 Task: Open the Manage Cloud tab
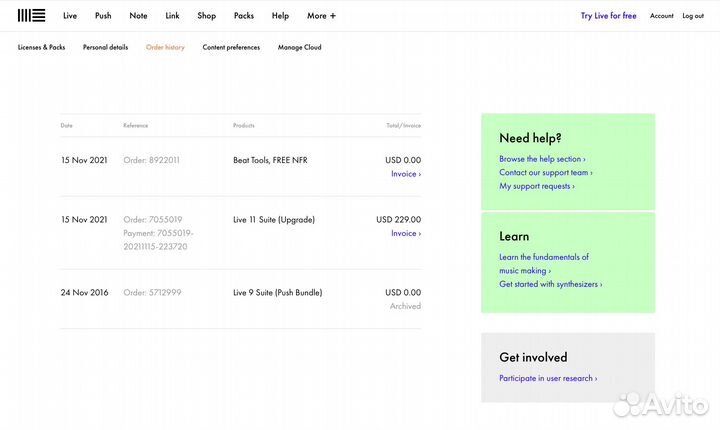coord(300,48)
